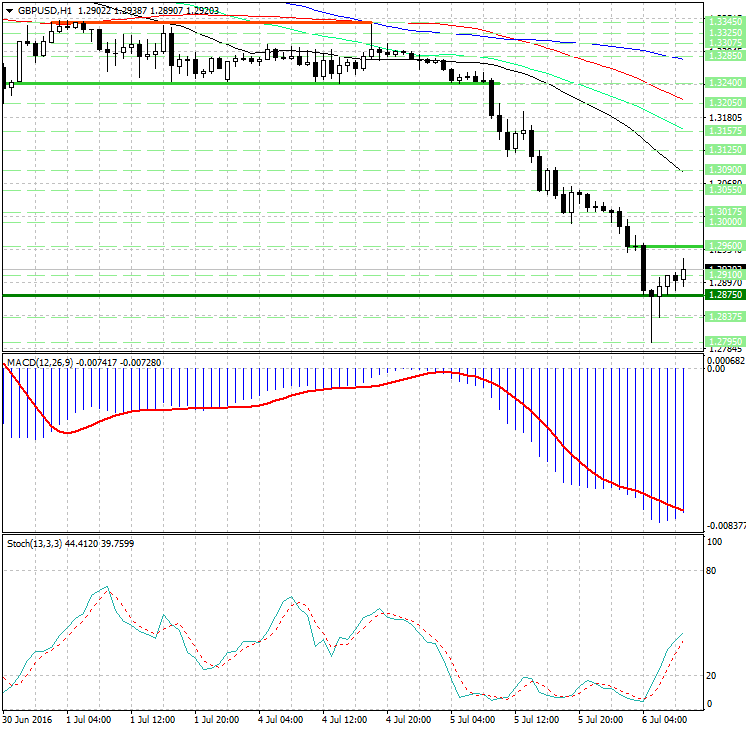Click the Stoch(13,3,3) indicator label

pyautogui.click(x=35, y=542)
